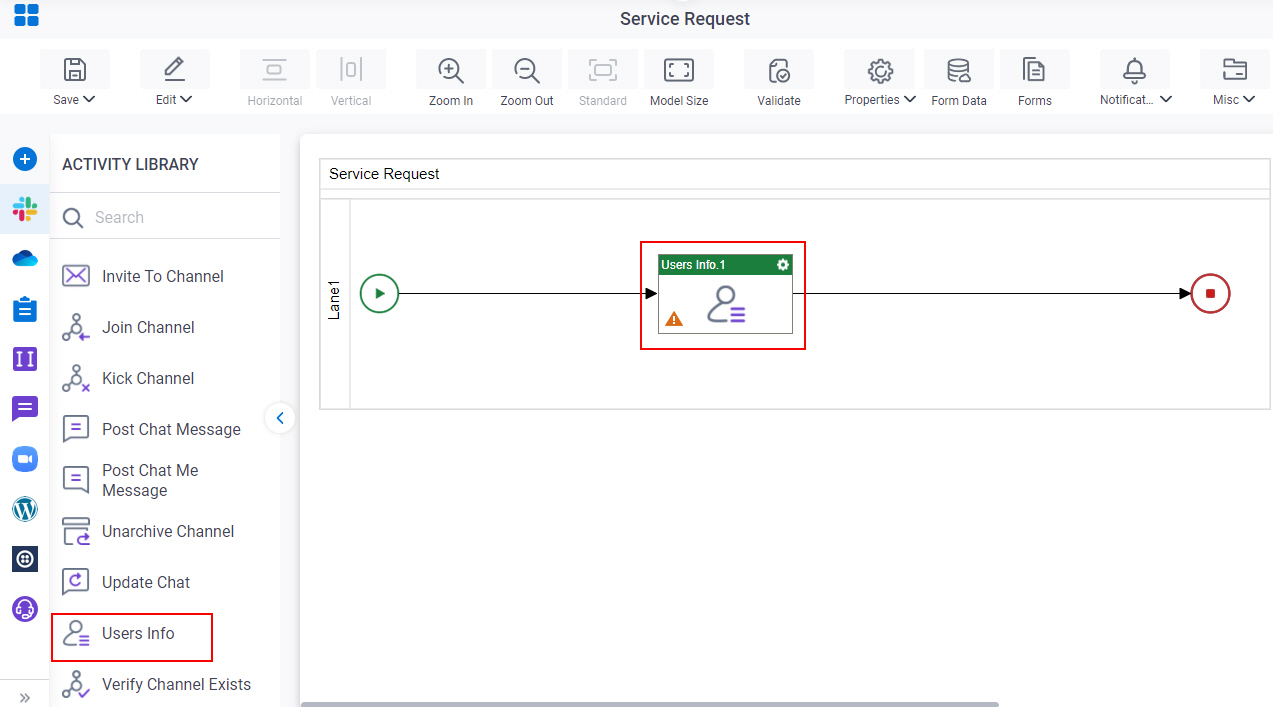Click the Zoom Out icon
1273x707 pixels.
[x=527, y=70]
